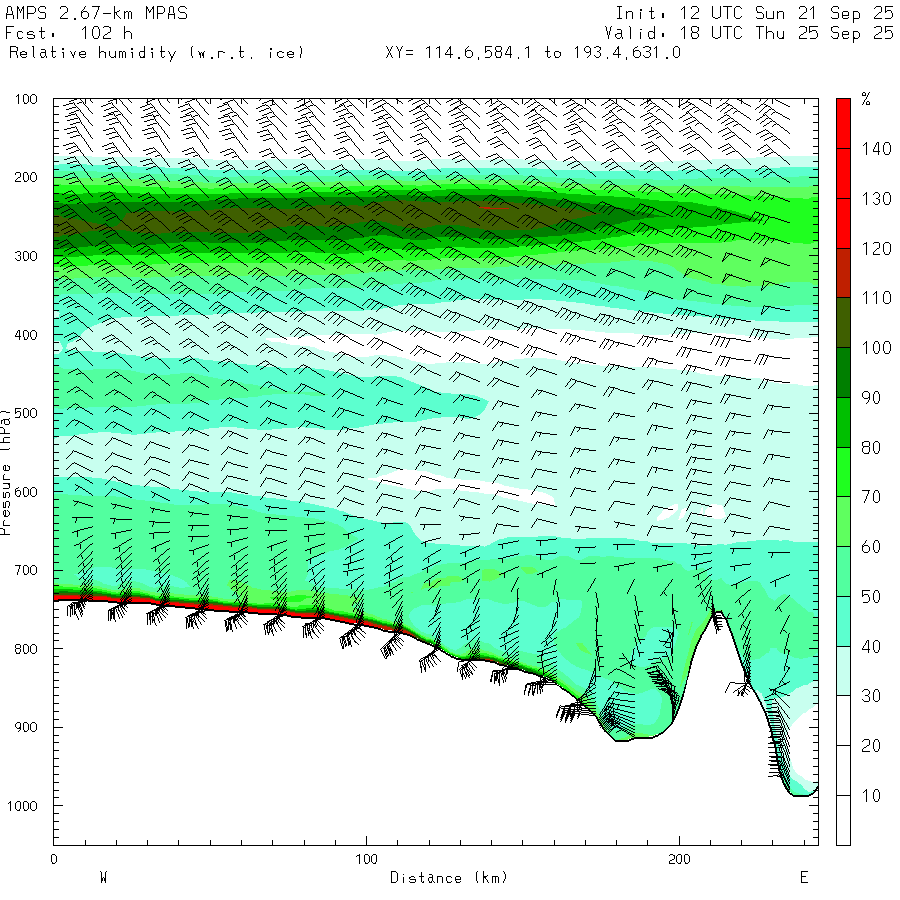900x900 pixels.
Task: Click the white 20–30 colorbar segment
Action: [843, 721]
